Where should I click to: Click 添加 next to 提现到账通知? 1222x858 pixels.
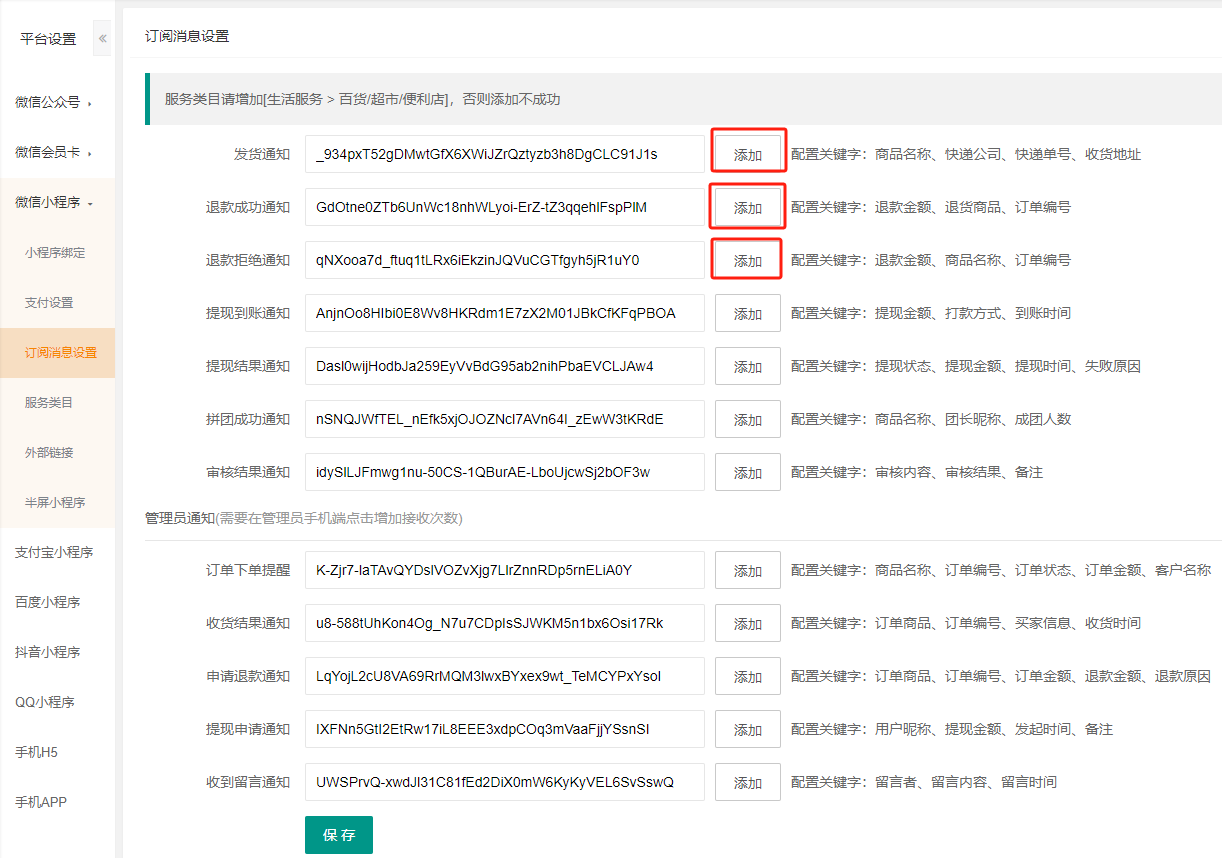point(747,313)
